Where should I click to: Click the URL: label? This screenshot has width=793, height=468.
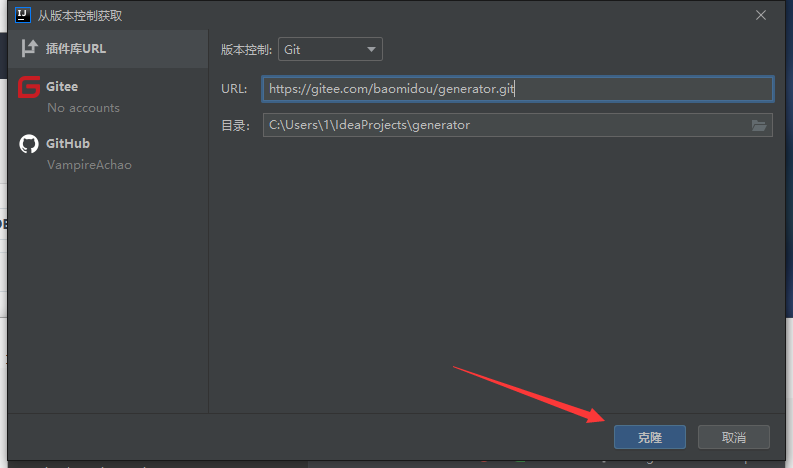pos(234,89)
